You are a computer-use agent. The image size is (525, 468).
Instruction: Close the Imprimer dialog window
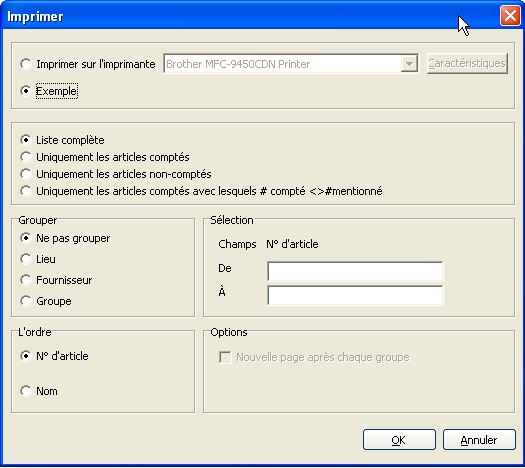[x=510, y=15]
